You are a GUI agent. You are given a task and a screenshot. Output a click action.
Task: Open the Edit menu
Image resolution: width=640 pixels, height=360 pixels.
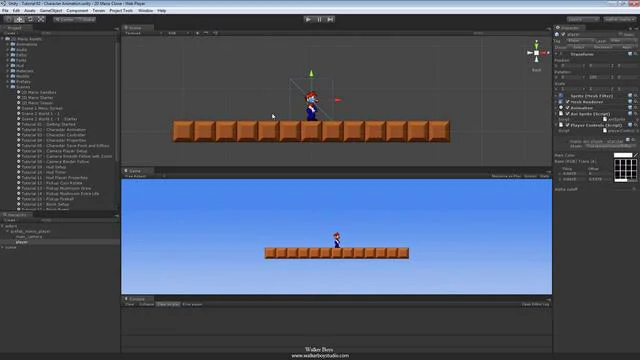[16, 11]
